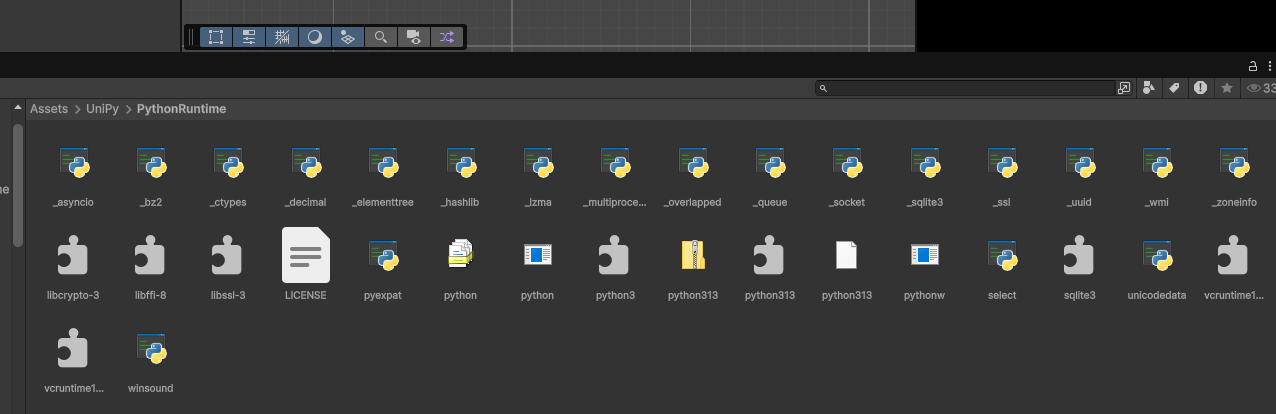
Task: Select the winsound file
Action: (x=150, y=360)
